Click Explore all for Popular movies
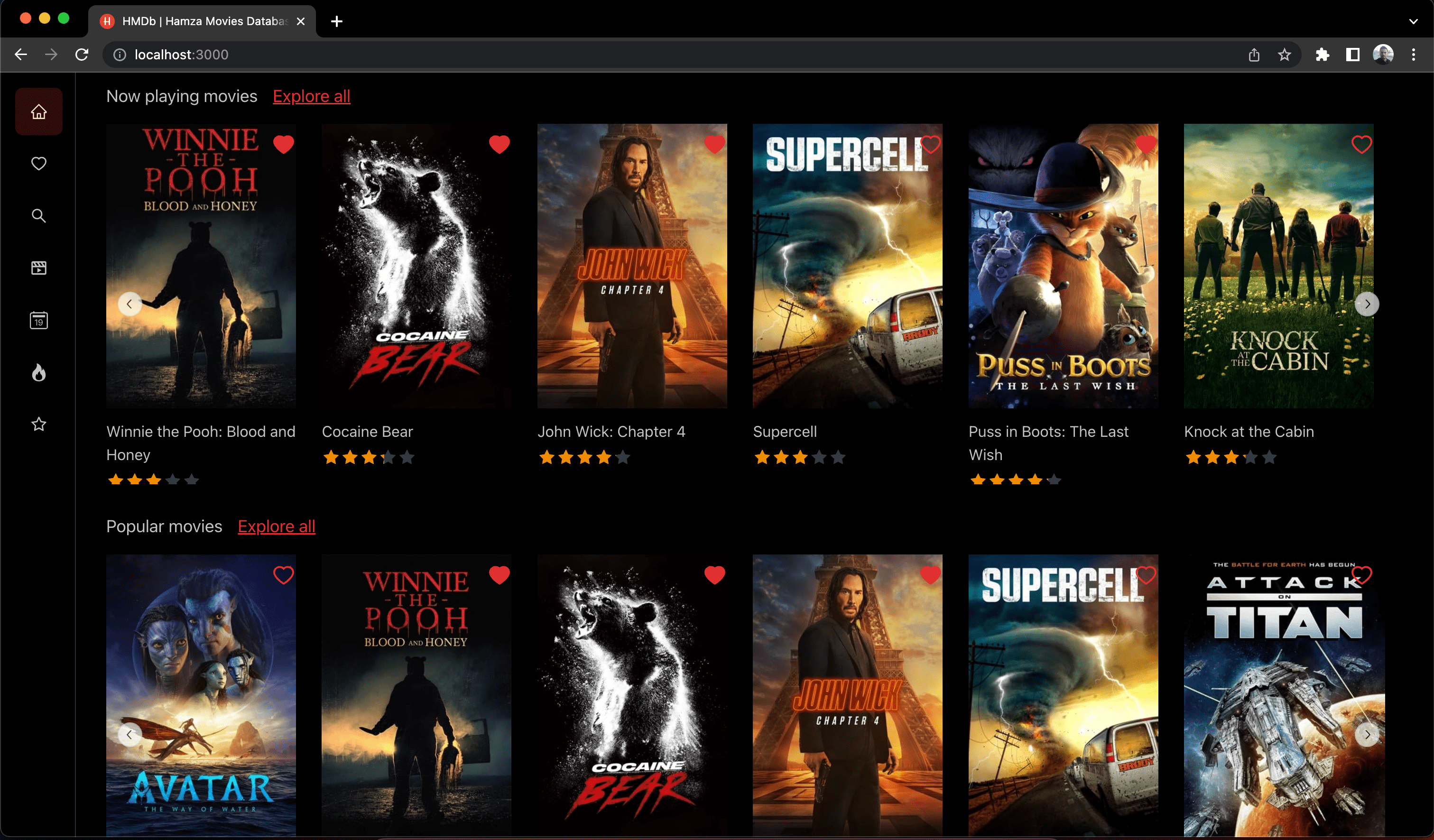The width and height of the screenshot is (1434, 840). click(x=276, y=526)
